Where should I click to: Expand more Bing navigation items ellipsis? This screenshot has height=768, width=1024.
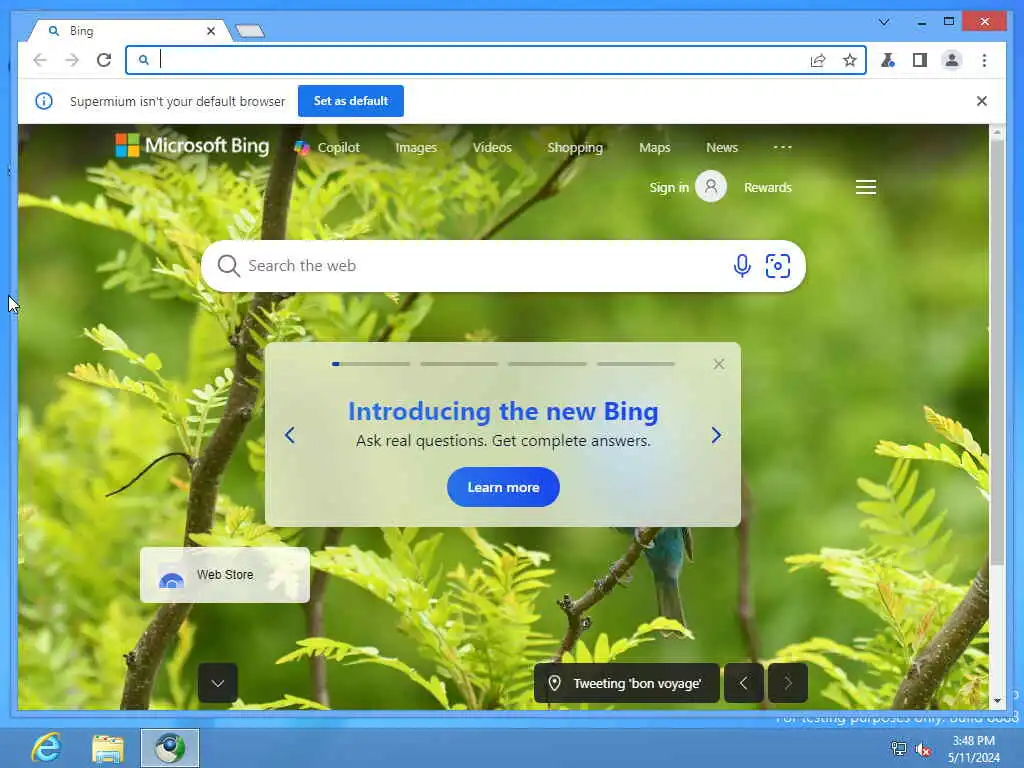coord(782,147)
